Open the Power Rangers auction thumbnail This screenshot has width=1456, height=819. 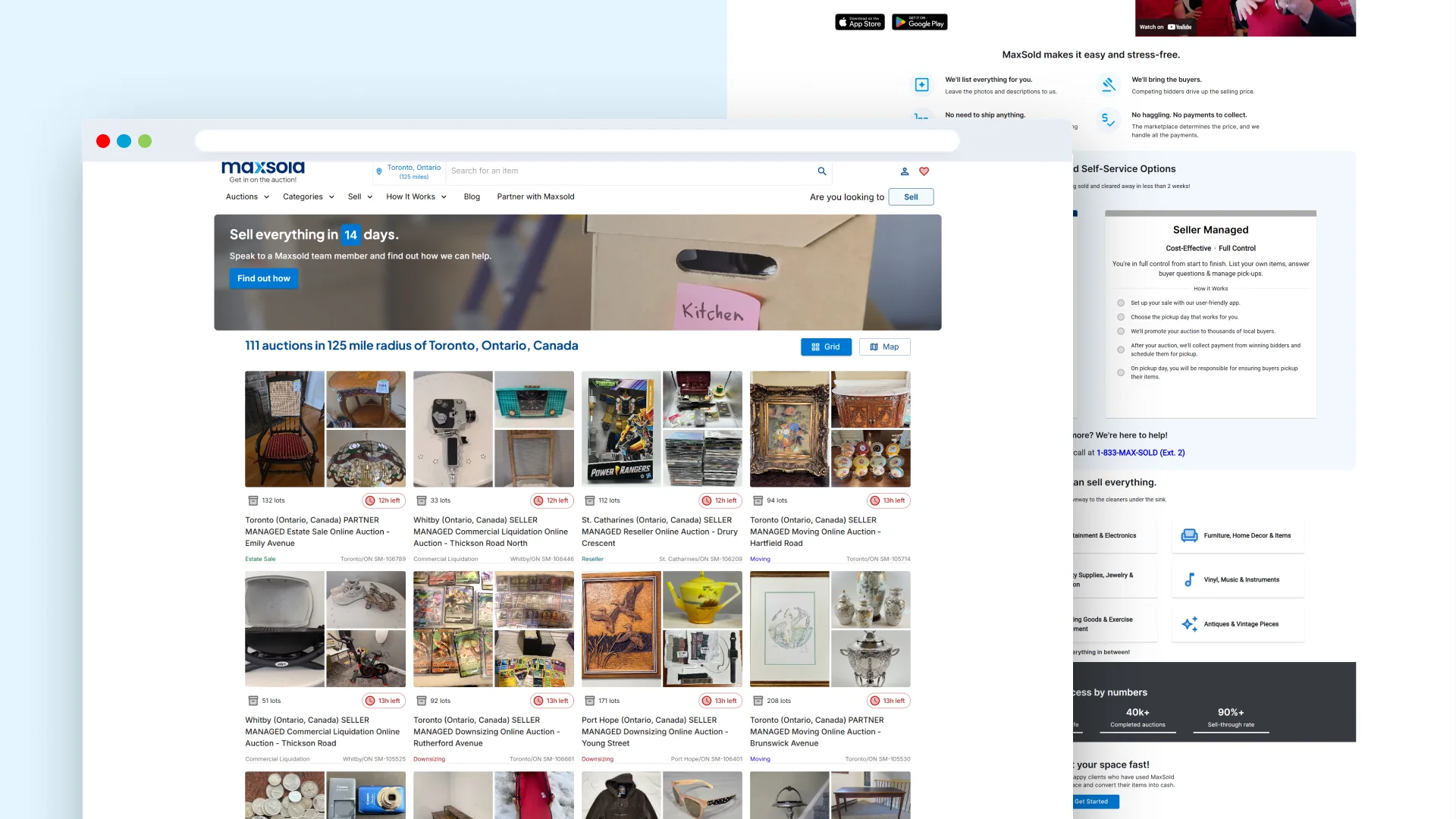(621, 429)
